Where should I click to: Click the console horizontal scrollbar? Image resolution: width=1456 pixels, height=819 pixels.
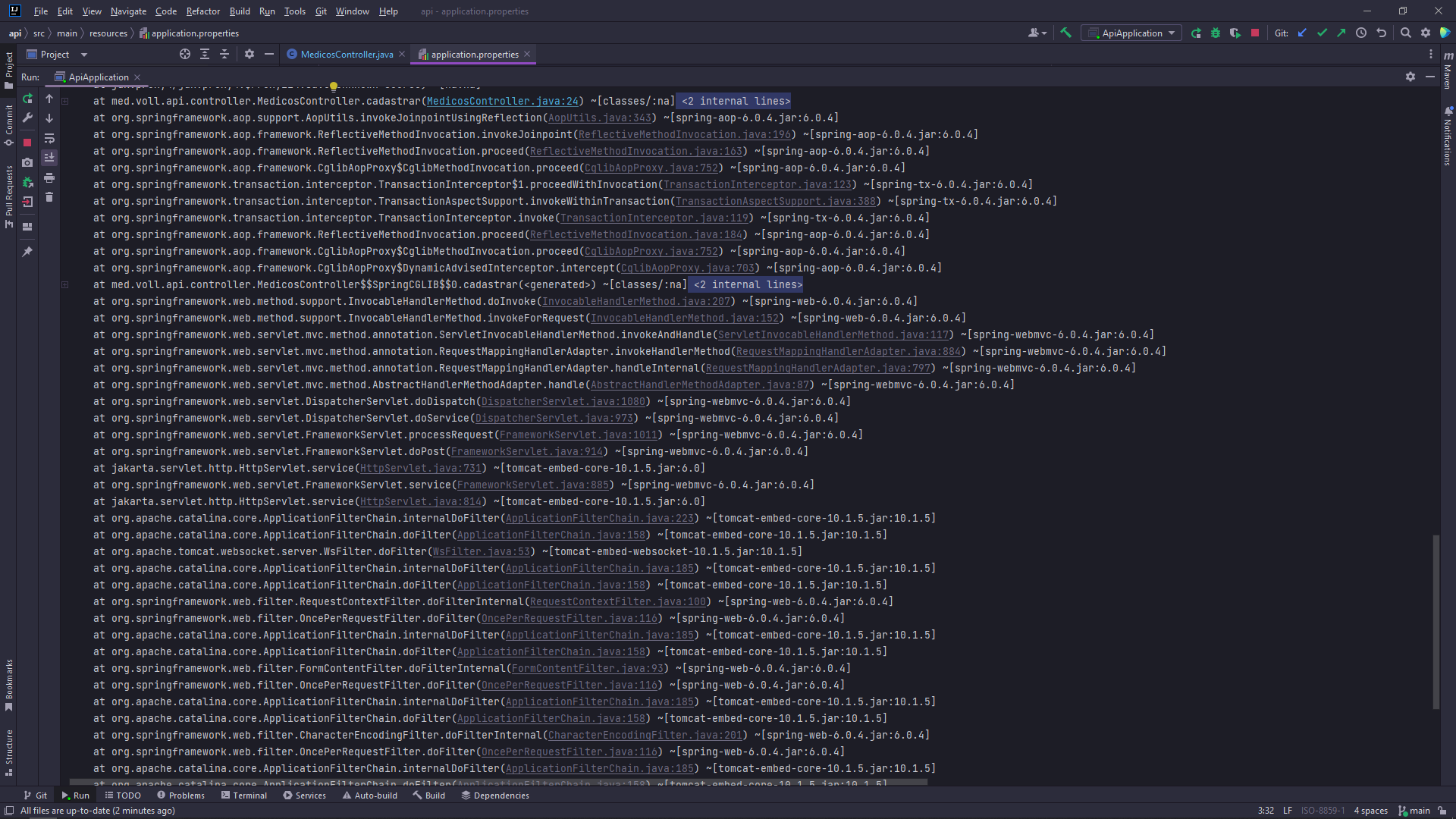point(498,783)
